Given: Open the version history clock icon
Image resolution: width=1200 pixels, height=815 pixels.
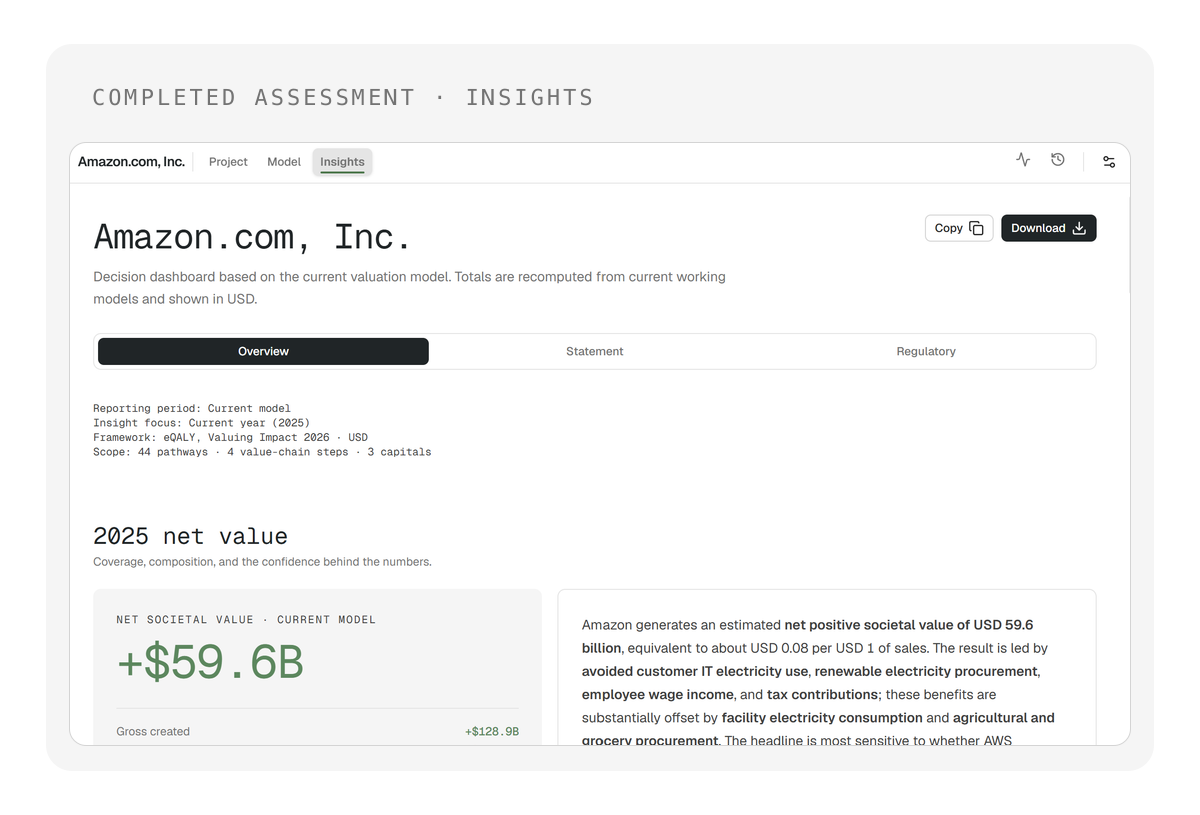Looking at the screenshot, I should [1058, 160].
